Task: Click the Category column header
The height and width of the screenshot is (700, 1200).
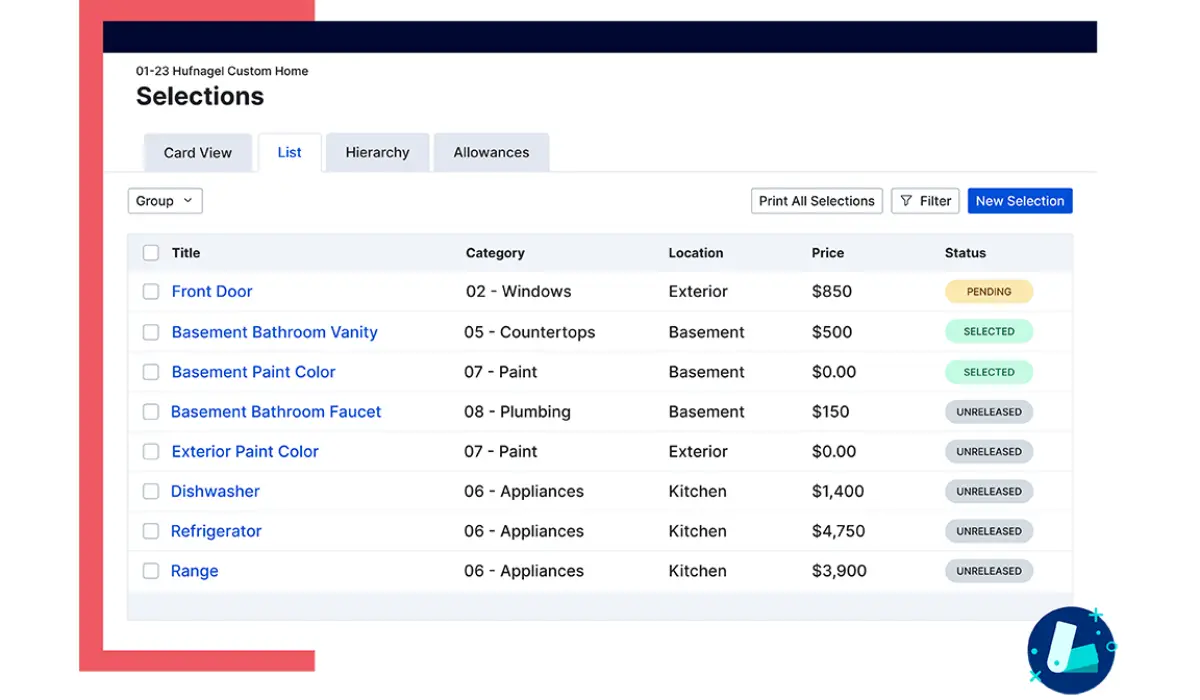Action: [495, 253]
